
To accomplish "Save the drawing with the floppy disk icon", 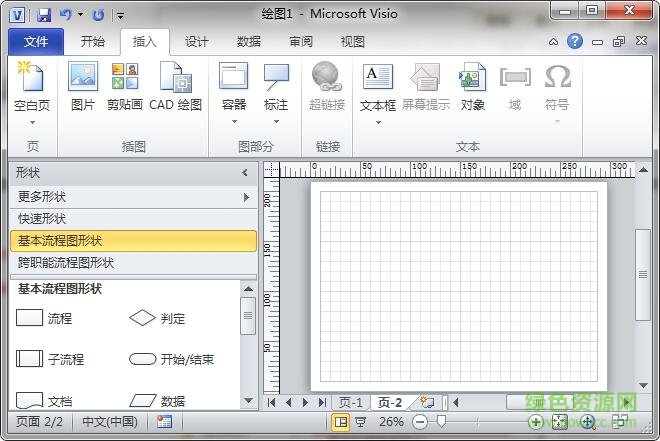I will [x=43, y=15].
